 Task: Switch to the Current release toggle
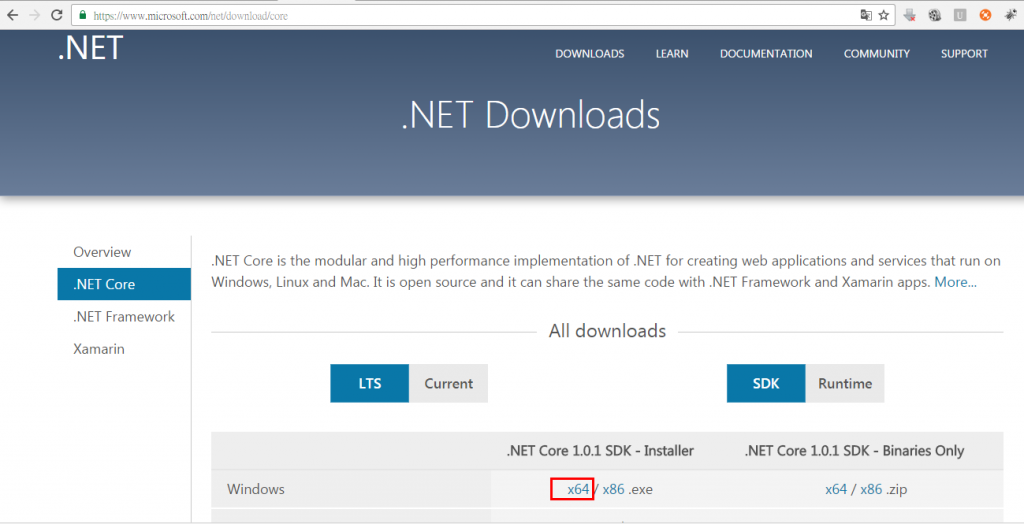pos(449,384)
